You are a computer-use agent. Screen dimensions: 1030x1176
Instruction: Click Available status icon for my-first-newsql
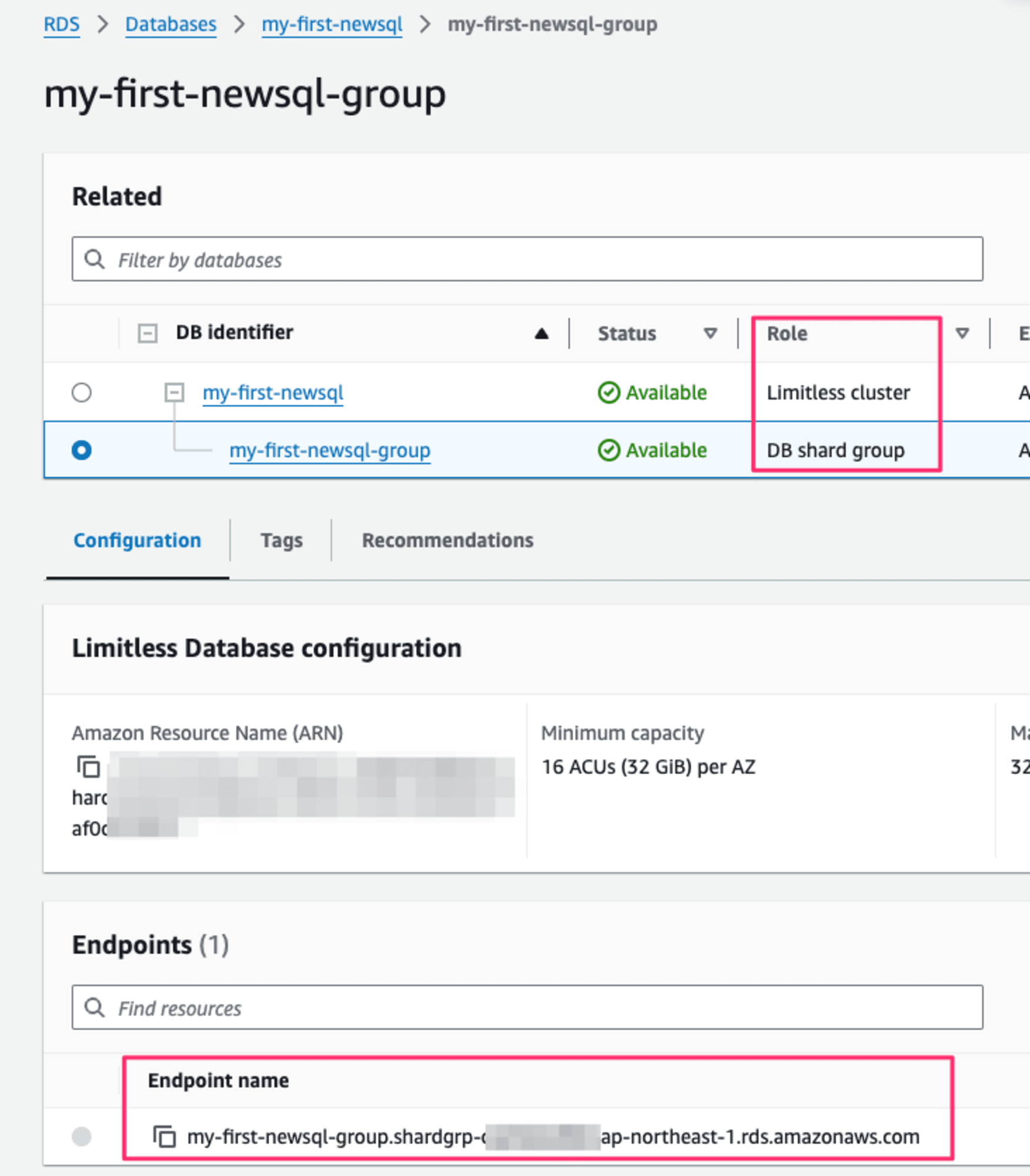click(609, 392)
